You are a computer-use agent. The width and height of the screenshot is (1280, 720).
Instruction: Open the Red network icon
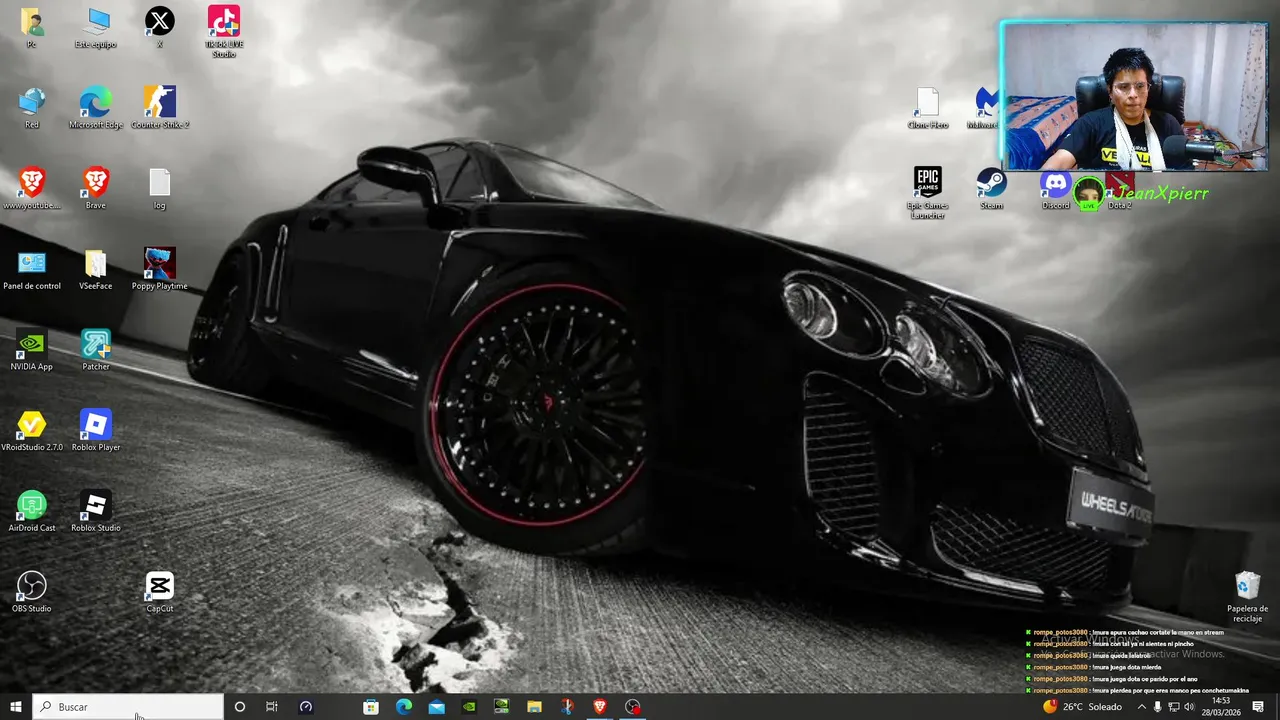pyautogui.click(x=32, y=108)
